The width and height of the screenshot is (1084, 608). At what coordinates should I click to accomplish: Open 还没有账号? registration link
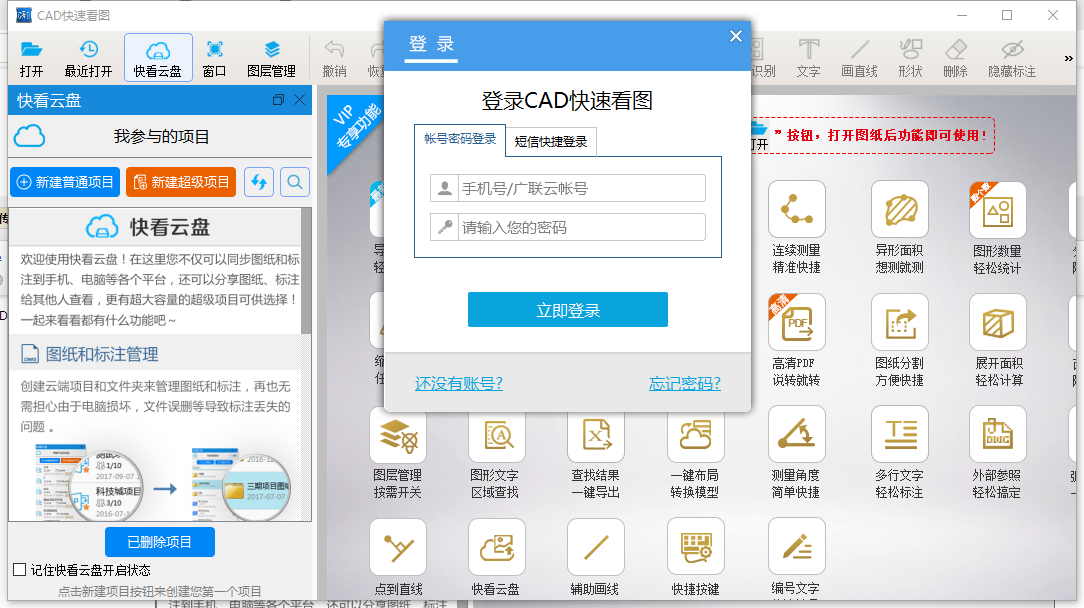[459, 383]
